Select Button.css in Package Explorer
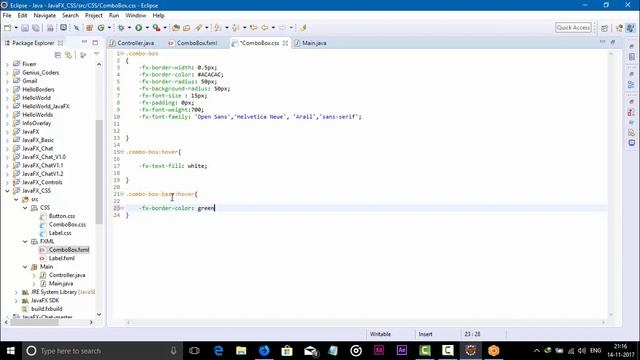The height and width of the screenshot is (360, 640). click(62, 216)
